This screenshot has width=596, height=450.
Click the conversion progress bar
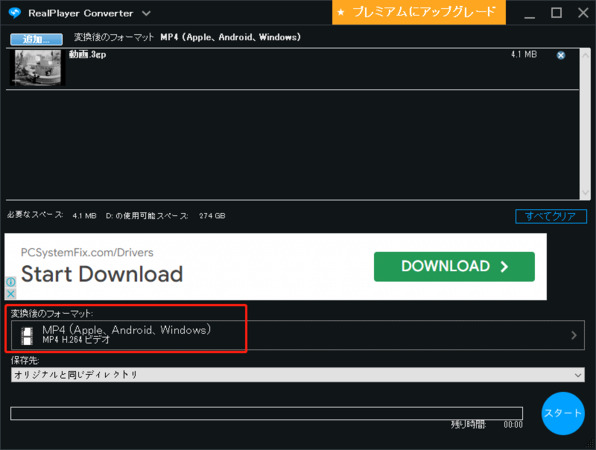coord(266,413)
